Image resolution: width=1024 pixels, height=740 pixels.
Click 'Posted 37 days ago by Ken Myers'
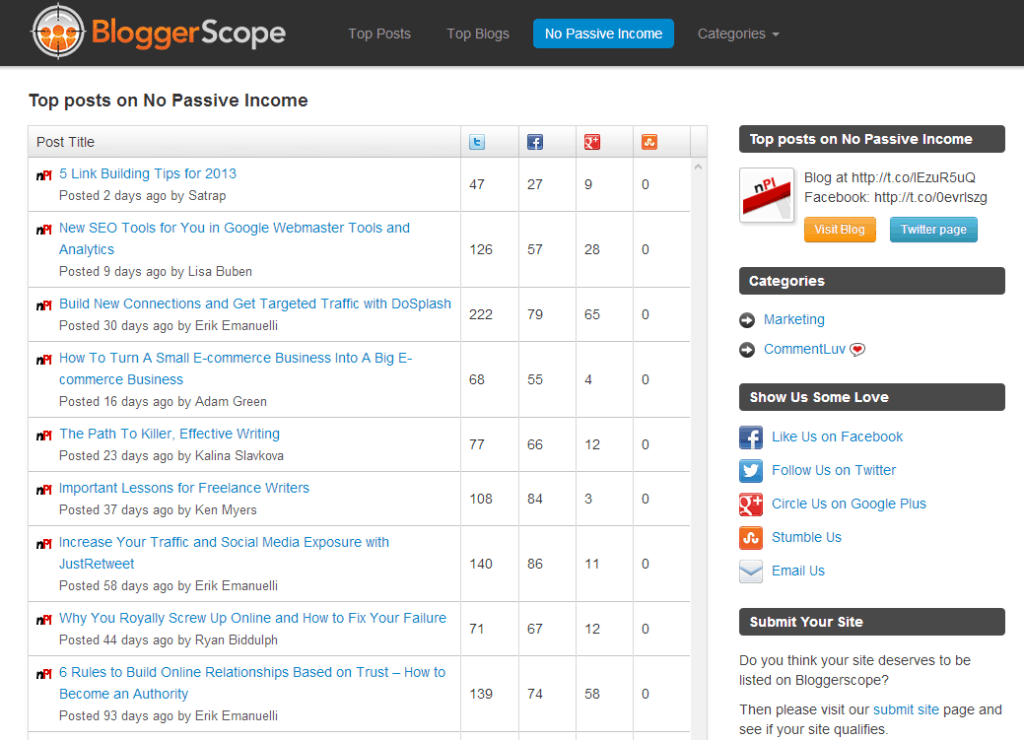158,509
